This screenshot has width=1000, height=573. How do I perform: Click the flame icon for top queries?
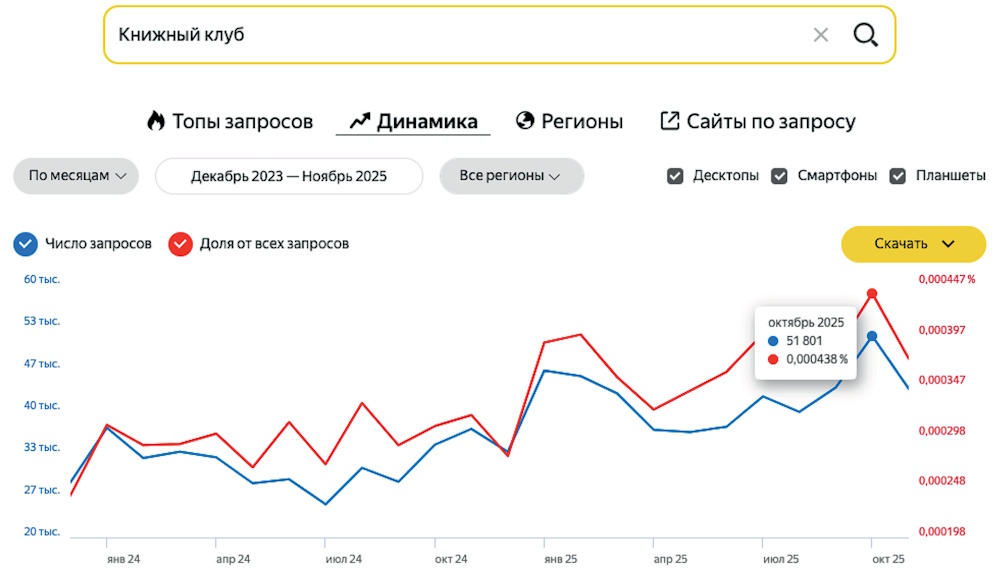(155, 121)
